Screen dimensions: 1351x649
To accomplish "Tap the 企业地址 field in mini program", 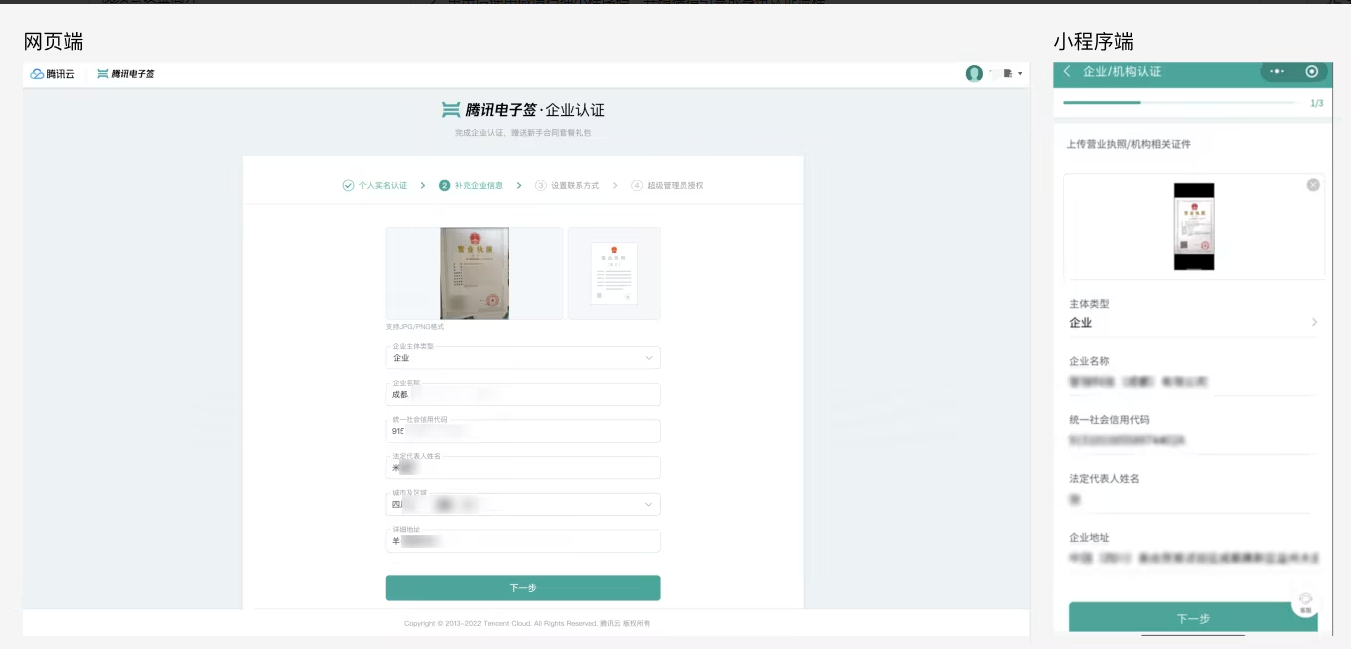I will tap(1193, 549).
